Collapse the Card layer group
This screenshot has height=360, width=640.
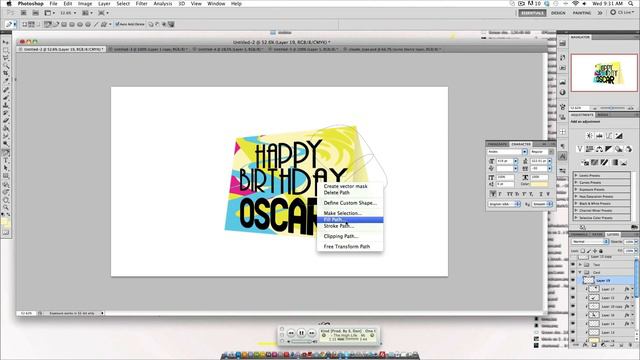pos(580,272)
